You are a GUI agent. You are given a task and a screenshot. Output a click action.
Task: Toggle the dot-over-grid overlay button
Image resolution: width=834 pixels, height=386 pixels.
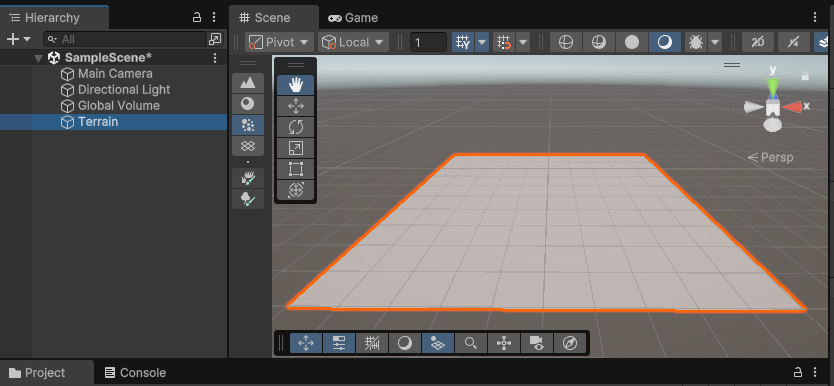pos(438,343)
